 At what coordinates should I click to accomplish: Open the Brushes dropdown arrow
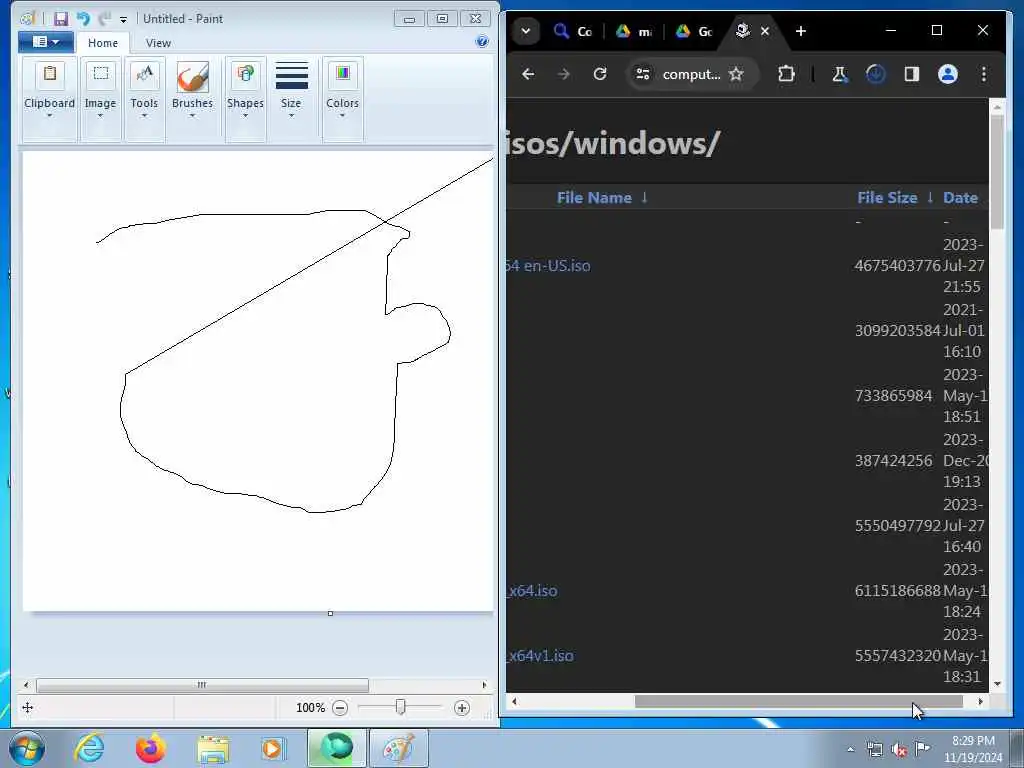[193, 116]
